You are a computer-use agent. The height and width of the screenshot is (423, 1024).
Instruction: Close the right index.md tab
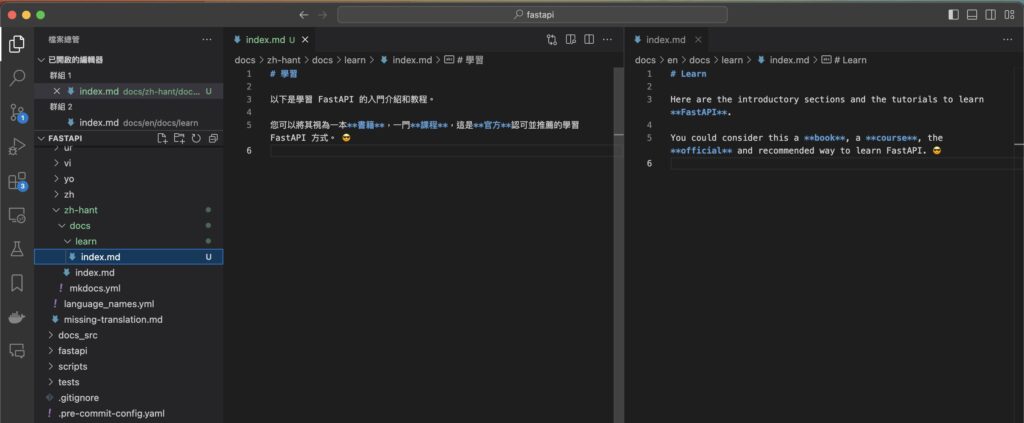tap(698, 39)
